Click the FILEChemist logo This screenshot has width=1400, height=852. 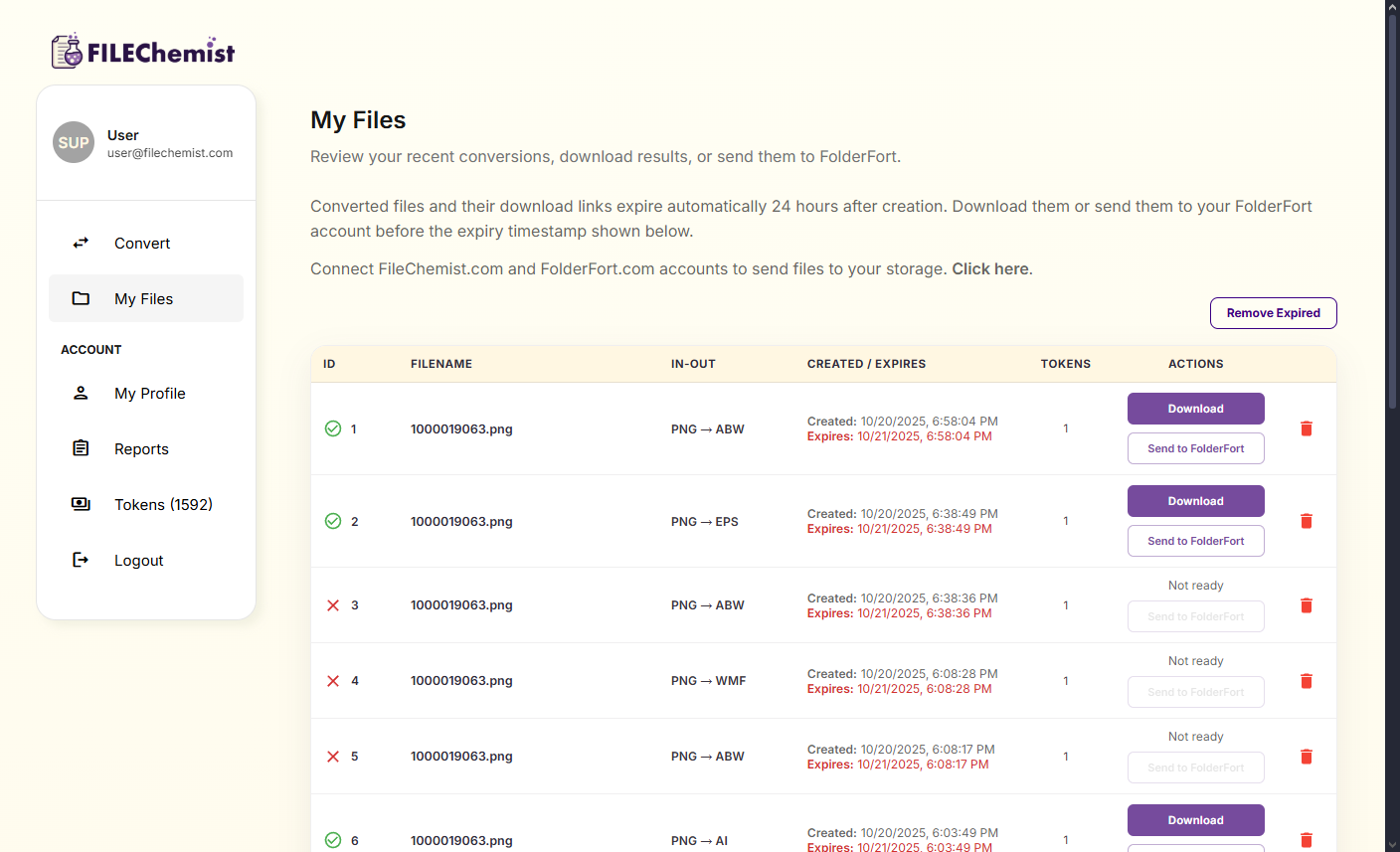pyautogui.click(x=143, y=52)
